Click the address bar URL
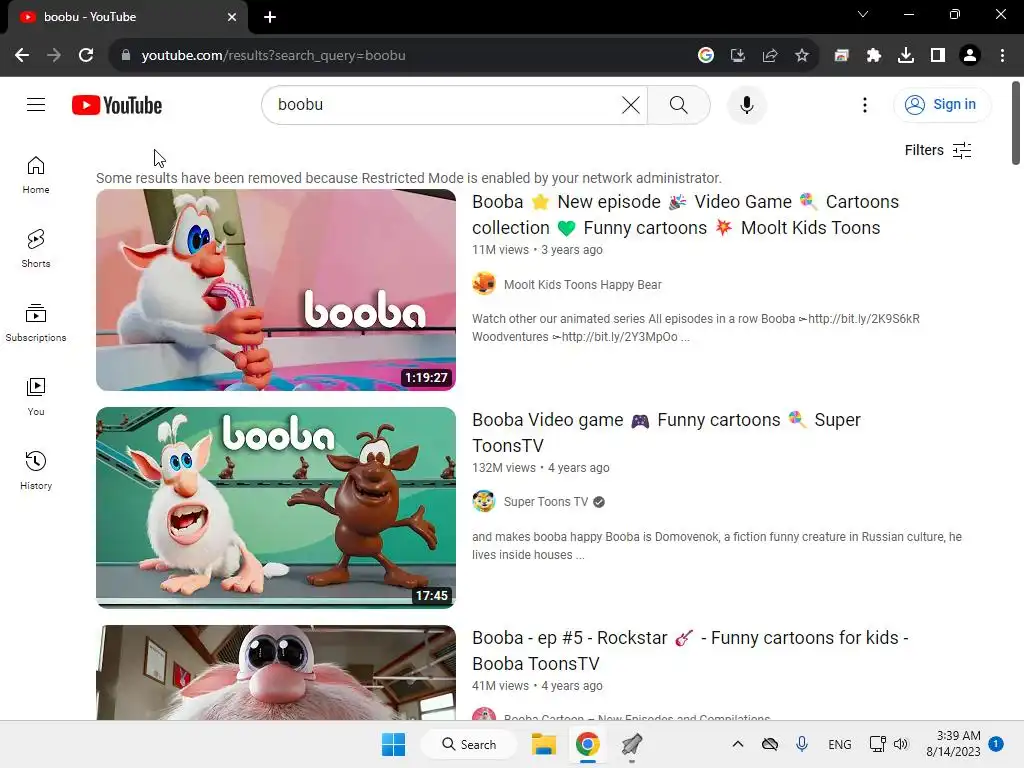Screen dimensions: 1024x768 click(x=274, y=56)
